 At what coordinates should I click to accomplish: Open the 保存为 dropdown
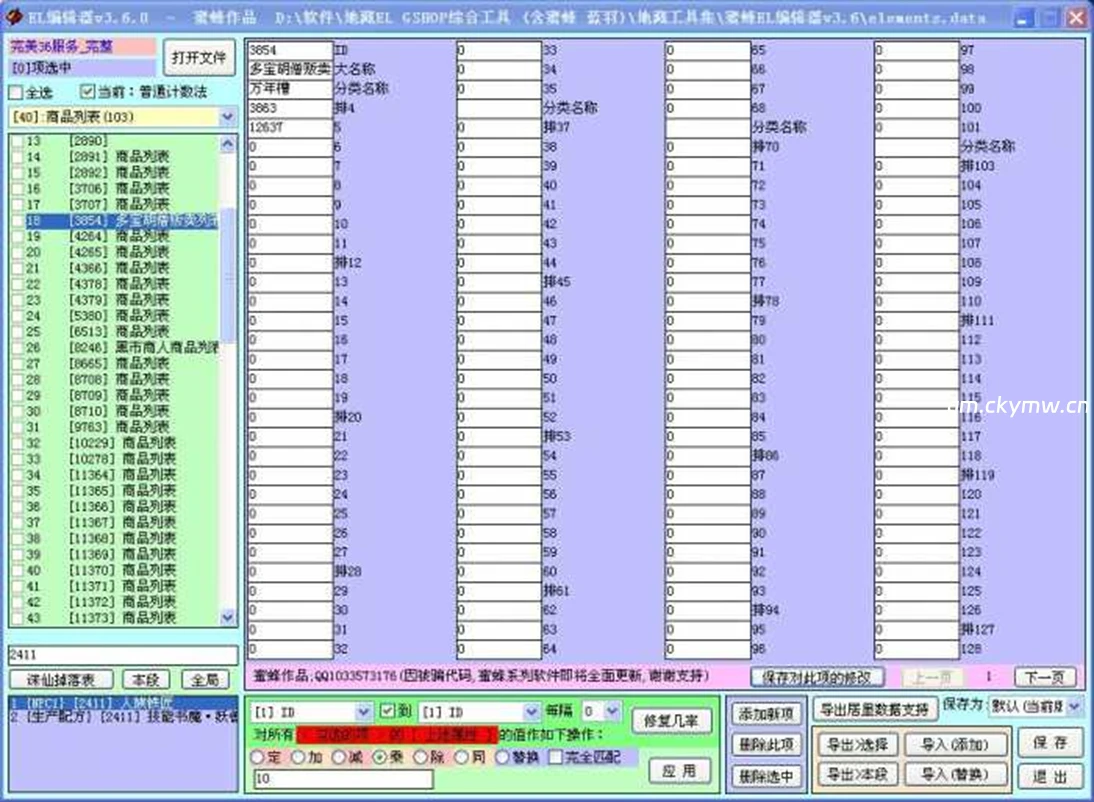(x=1074, y=707)
